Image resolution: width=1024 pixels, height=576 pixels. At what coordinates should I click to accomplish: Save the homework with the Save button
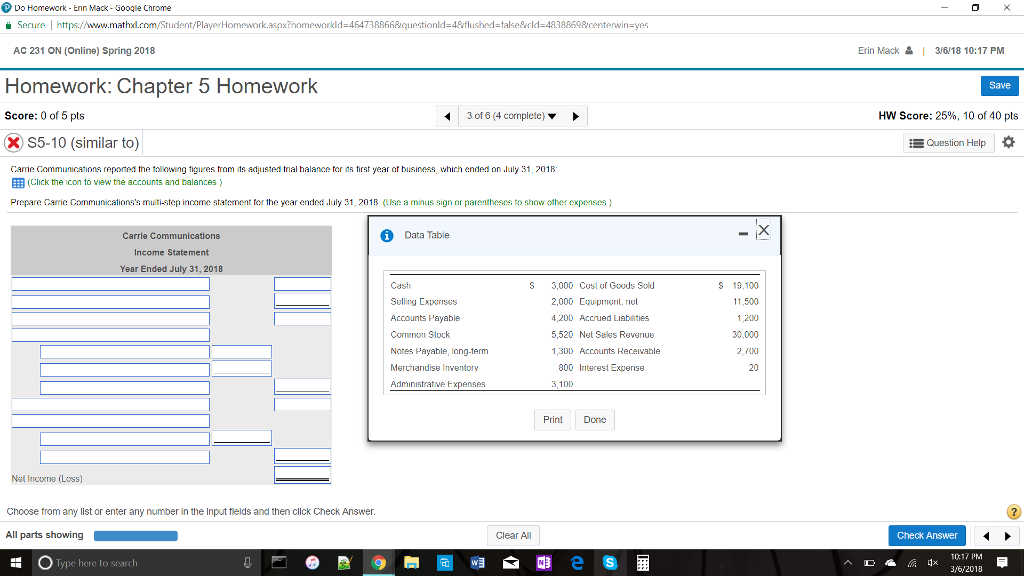tap(999, 86)
